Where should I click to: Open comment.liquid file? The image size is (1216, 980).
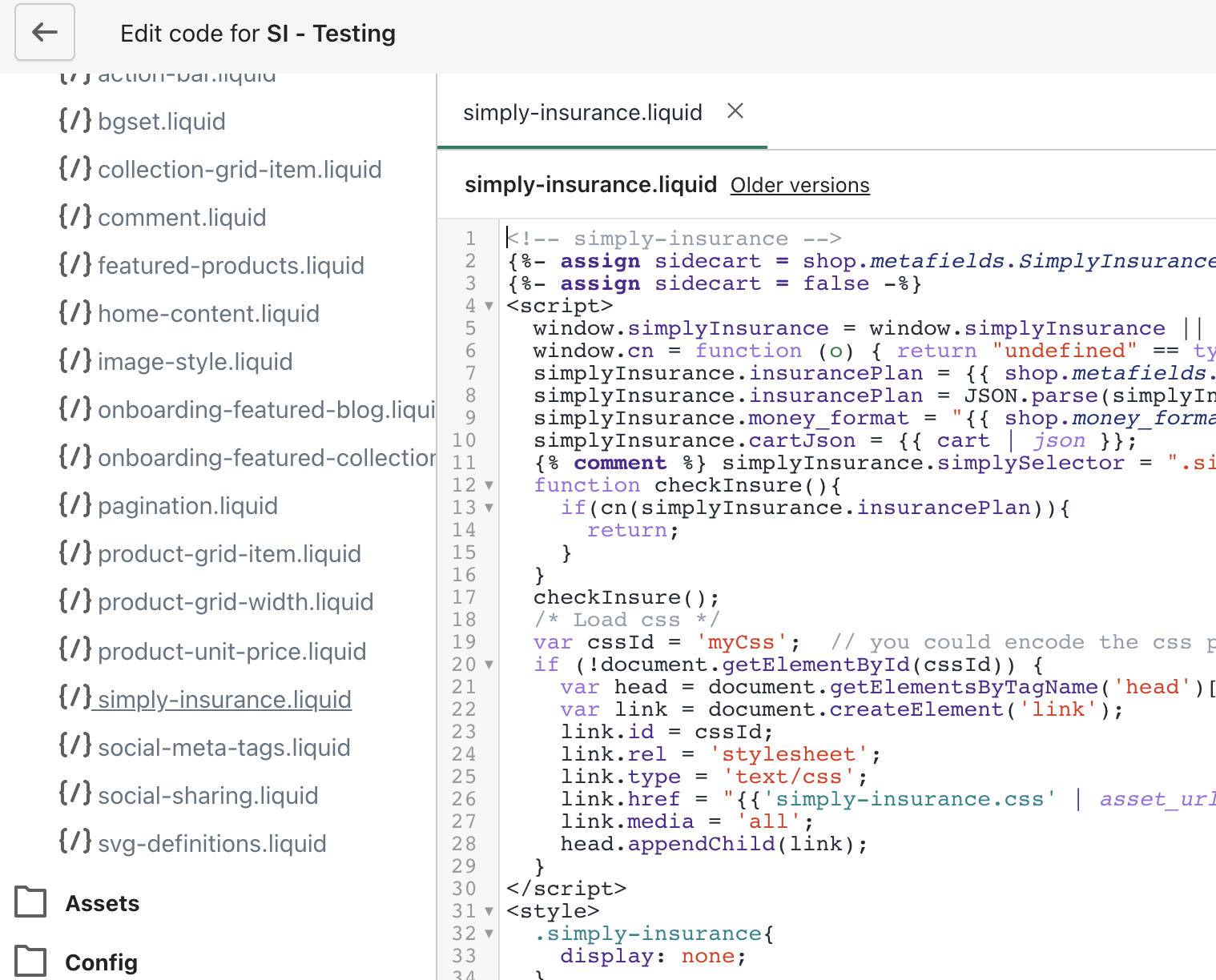pyautogui.click(x=182, y=218)
